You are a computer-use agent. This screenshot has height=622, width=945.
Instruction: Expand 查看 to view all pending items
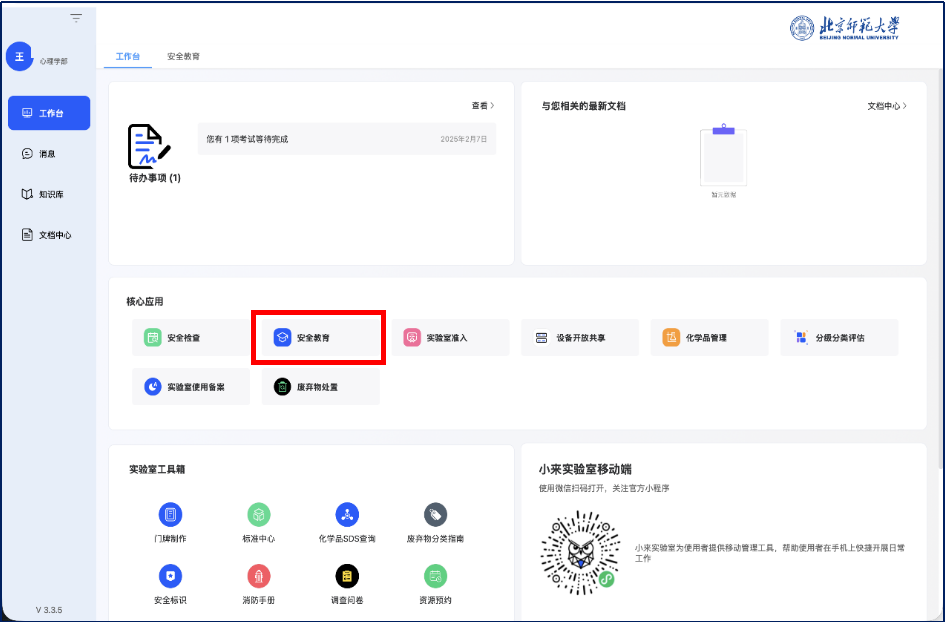(x=483, y=105)
